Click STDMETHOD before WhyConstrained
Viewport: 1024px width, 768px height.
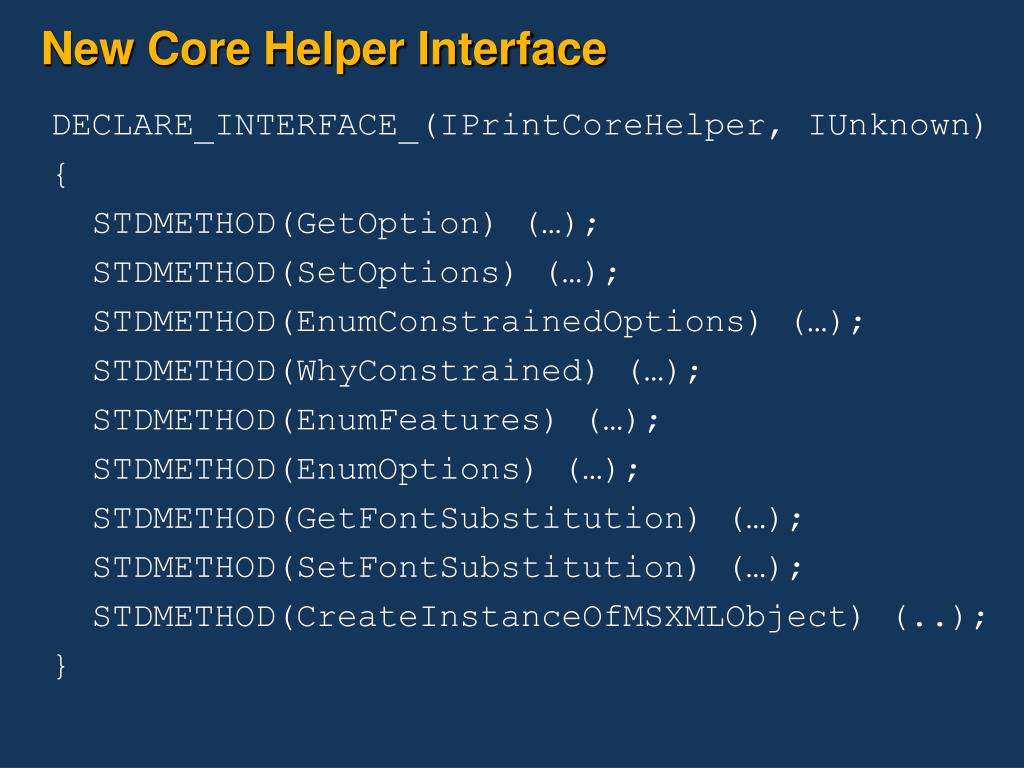184,372
